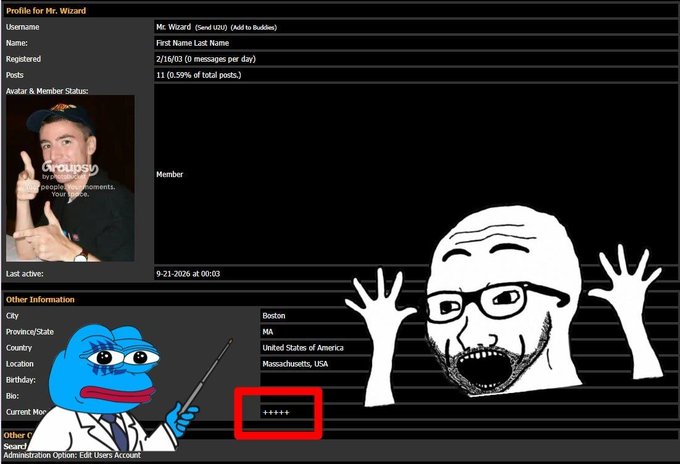
Task: Click the 'Last active:' label
Action: click(x=25, y=274)
